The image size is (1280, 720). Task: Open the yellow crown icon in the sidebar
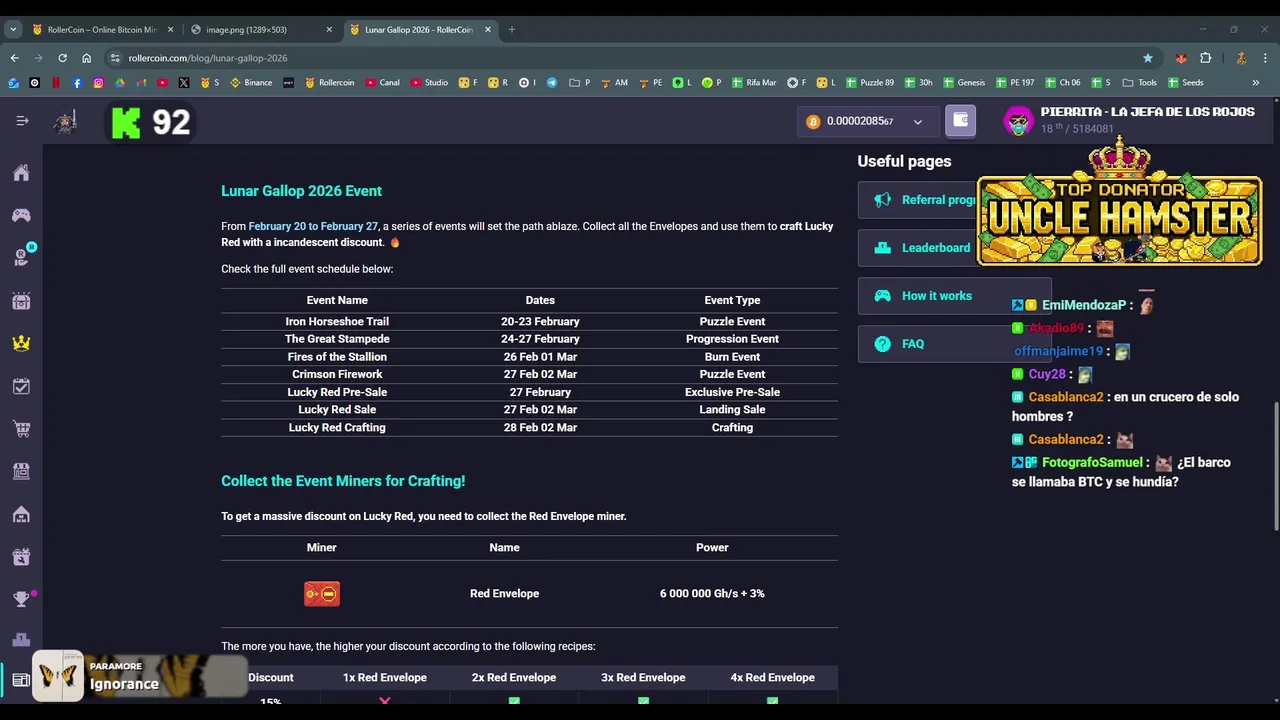pos(21,343)
